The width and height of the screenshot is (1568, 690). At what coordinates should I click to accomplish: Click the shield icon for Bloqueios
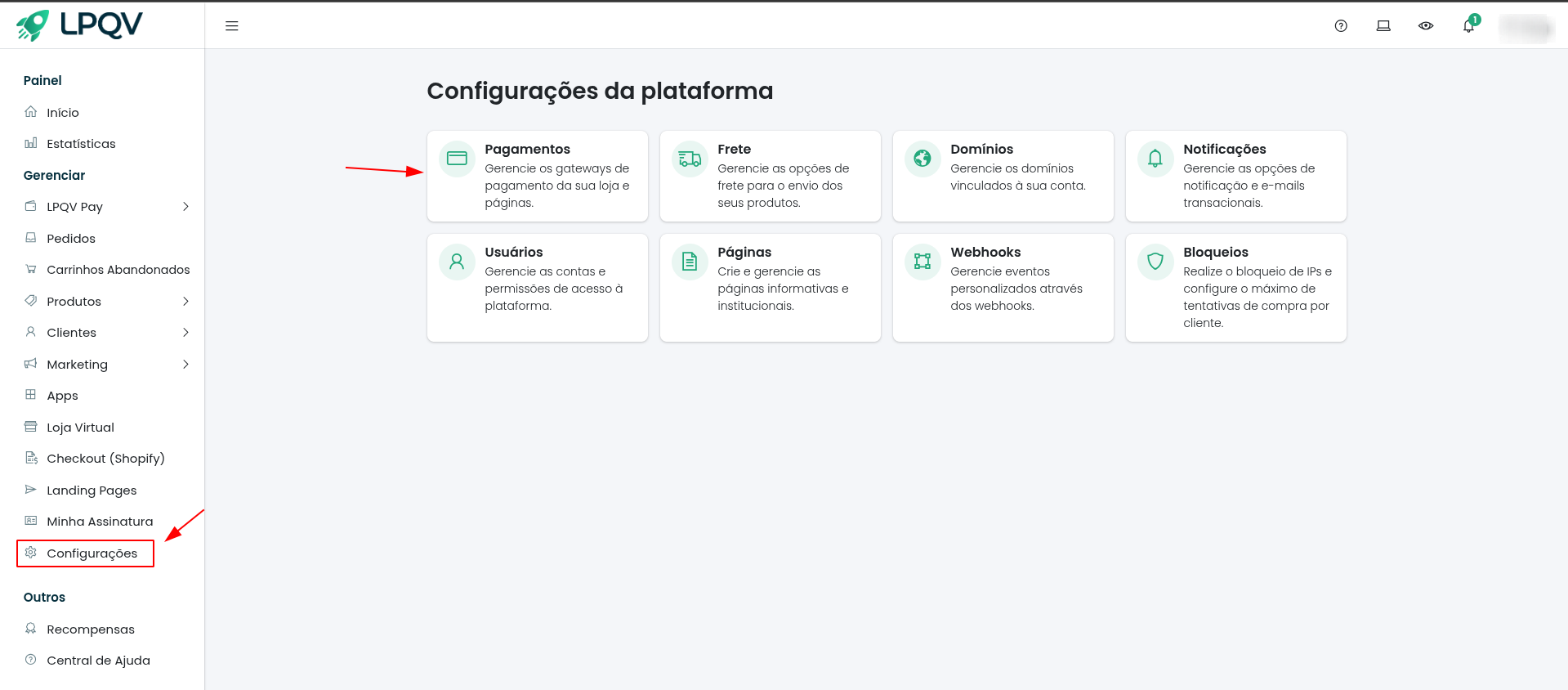click(1155, 262)
